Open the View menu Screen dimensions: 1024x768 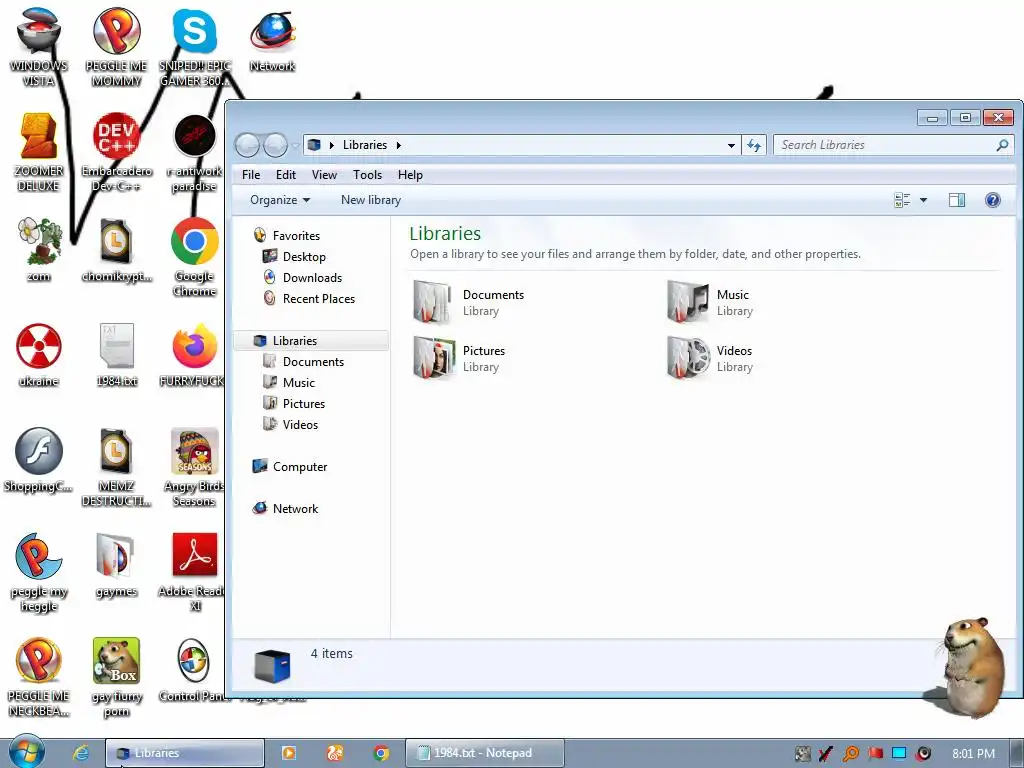(324, 175)
